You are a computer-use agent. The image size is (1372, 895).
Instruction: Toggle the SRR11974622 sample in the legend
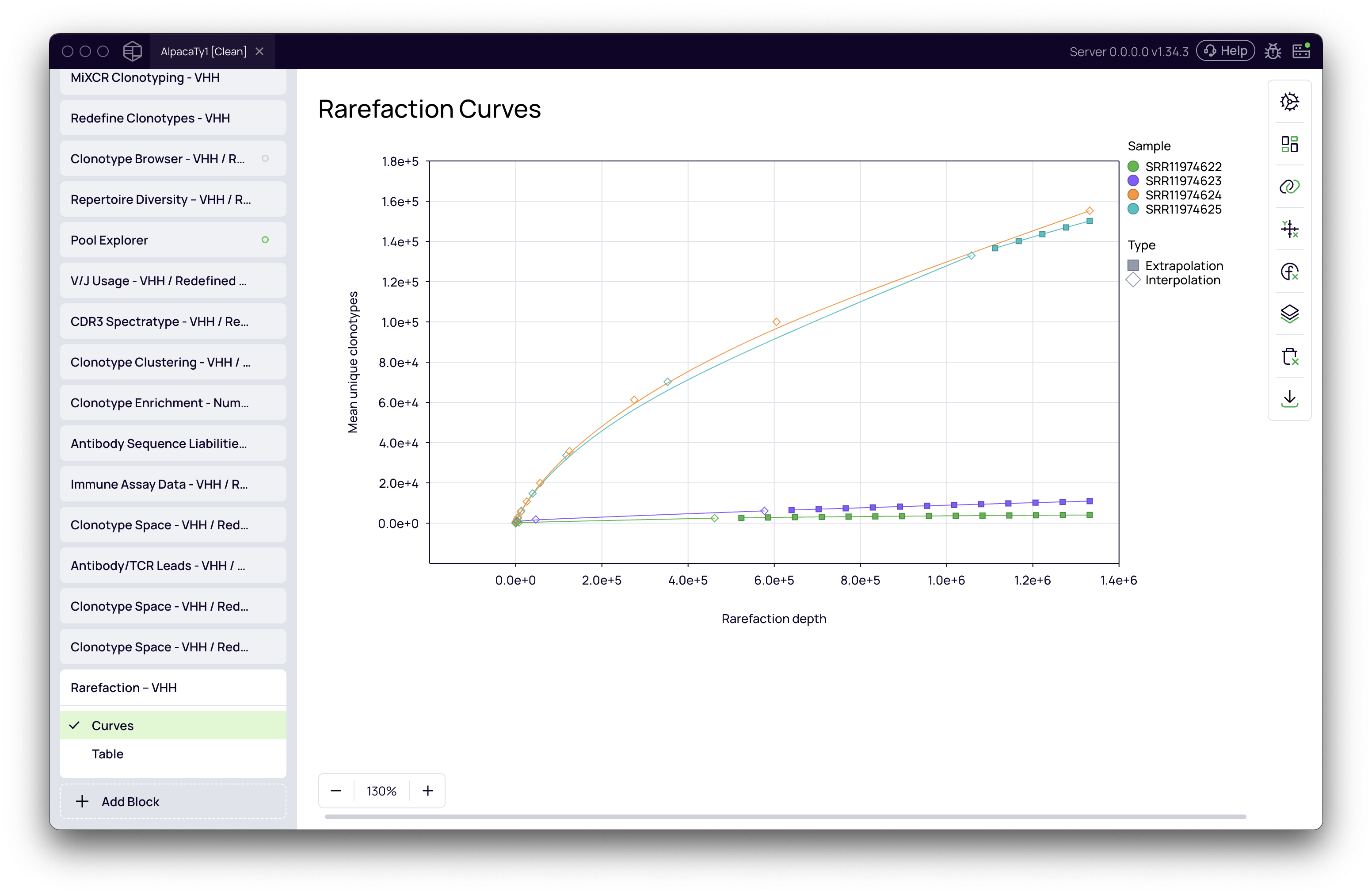click(1182, 167)
